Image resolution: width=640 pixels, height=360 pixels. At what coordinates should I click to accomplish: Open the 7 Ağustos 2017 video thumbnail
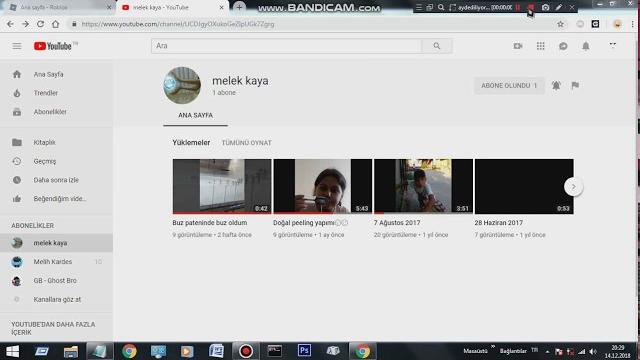[423, 187]
